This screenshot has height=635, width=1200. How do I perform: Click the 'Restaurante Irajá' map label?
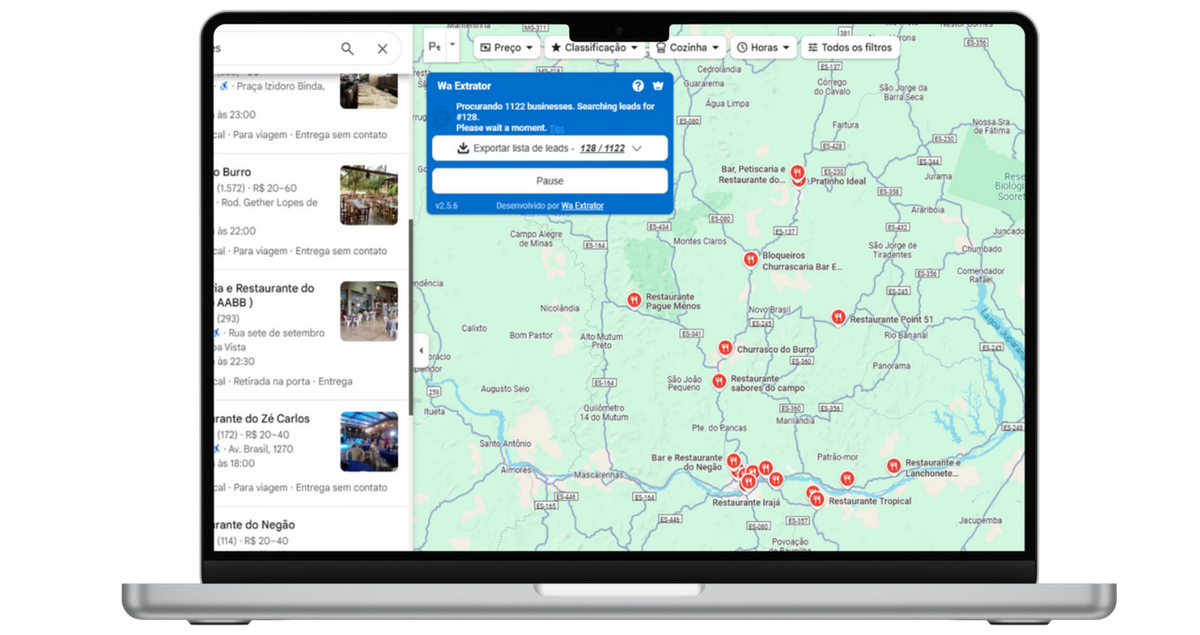(x=746, y=503)
